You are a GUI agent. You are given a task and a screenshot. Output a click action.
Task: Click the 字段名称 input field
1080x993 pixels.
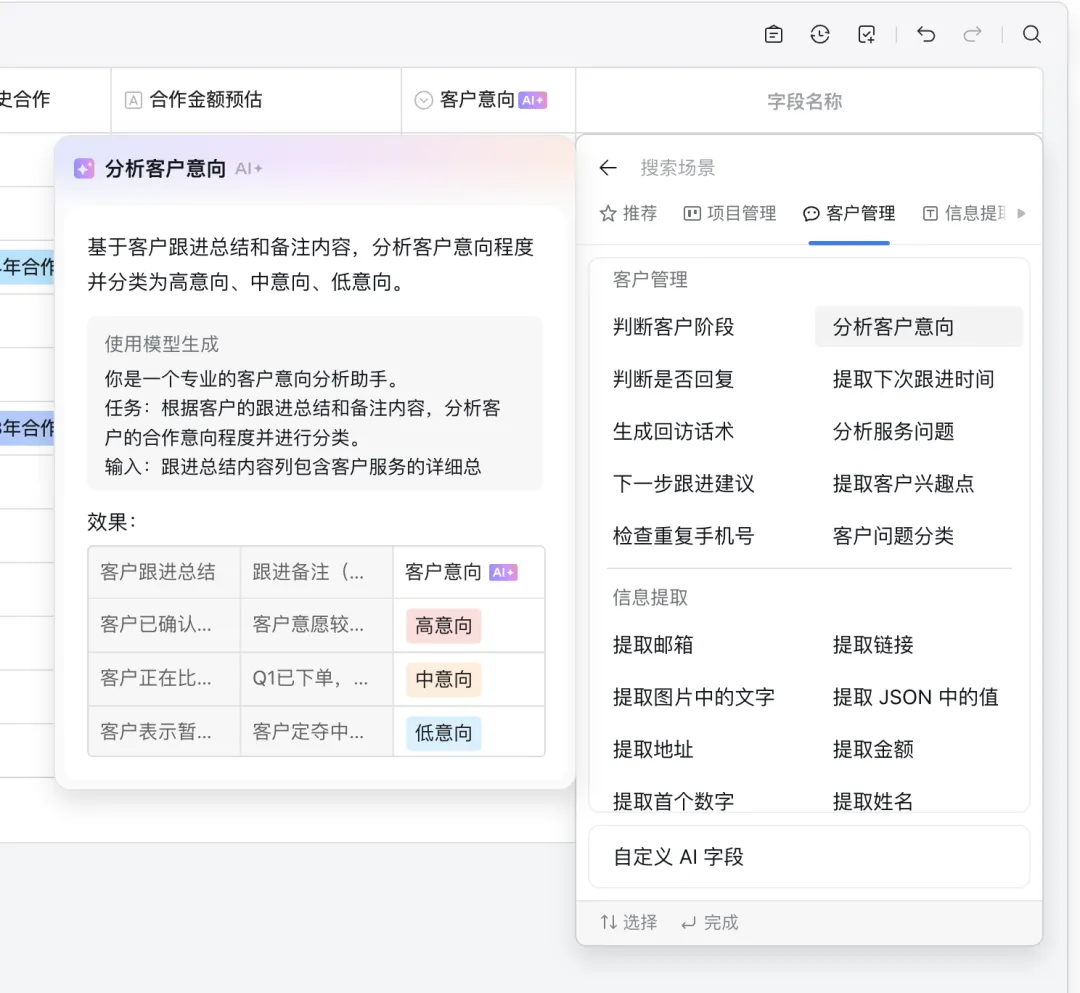(x=809, y=101)
